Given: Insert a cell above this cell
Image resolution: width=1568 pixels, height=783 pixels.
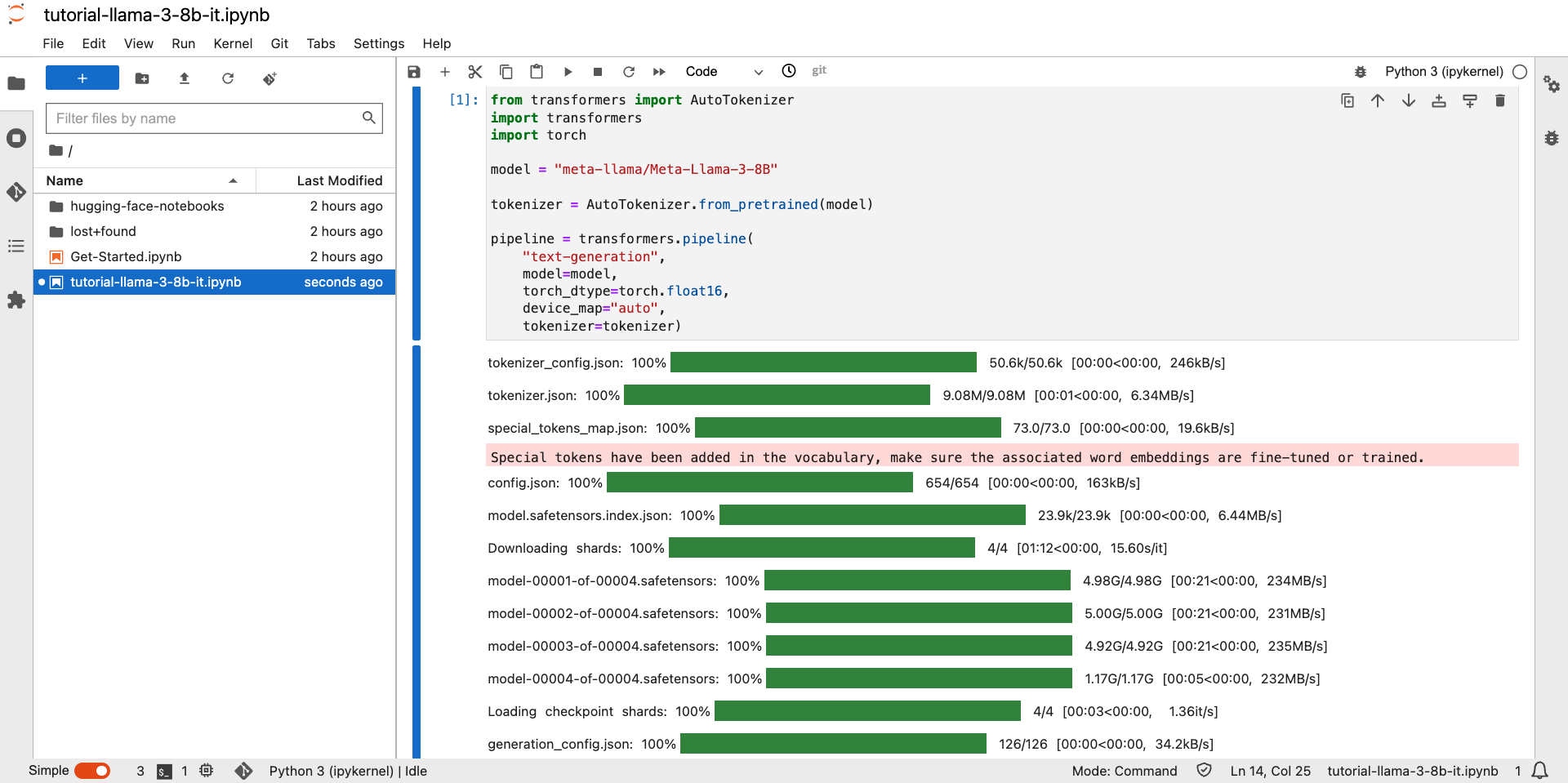Looking at the screenshot, I should pos(1439,100).
